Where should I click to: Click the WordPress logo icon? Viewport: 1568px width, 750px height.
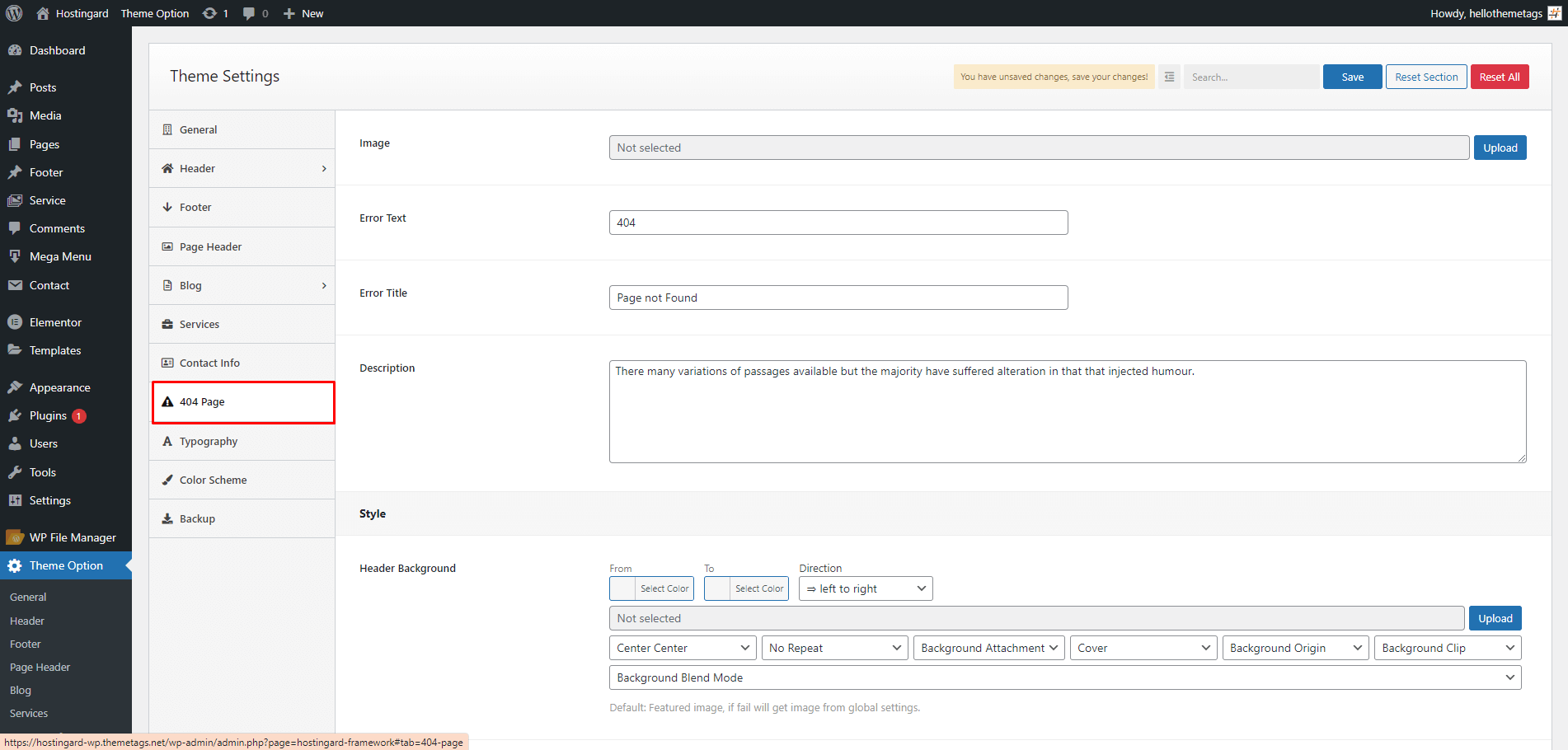click(14, 13)
